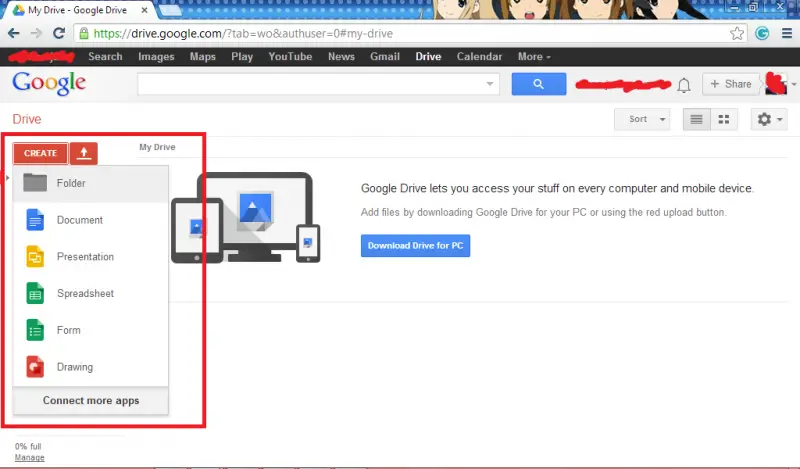
Task: Choose the yellow Presentation icon
Action: (x=35, y=257)
